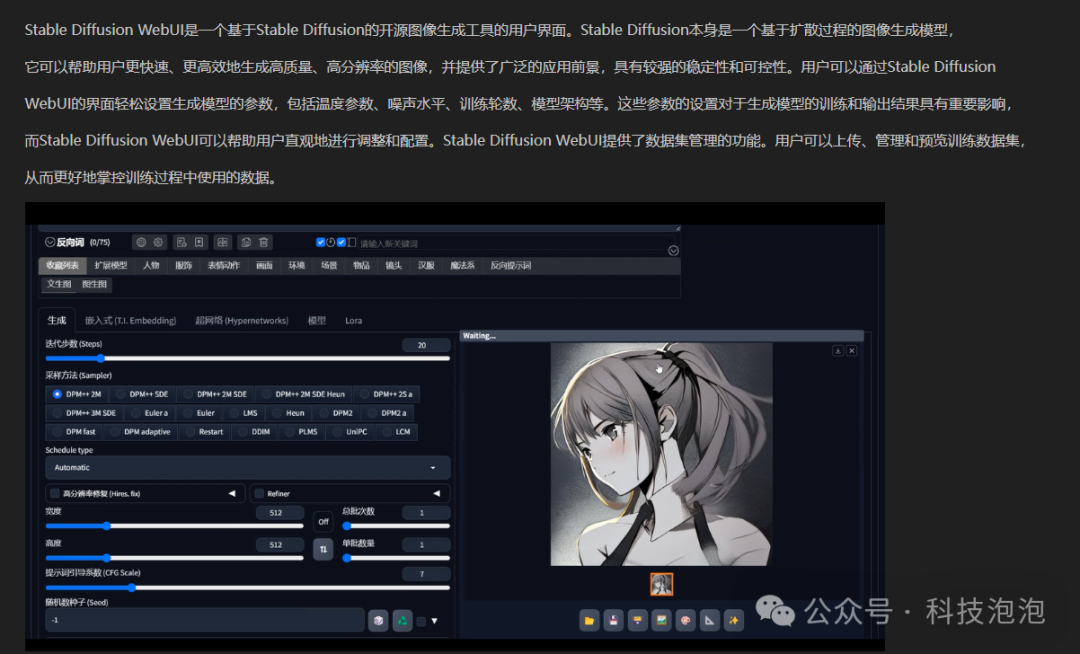The width and height of the screenshot is (1080, 654).
Task: Open the Lora tab
Action: click(353, 320)
